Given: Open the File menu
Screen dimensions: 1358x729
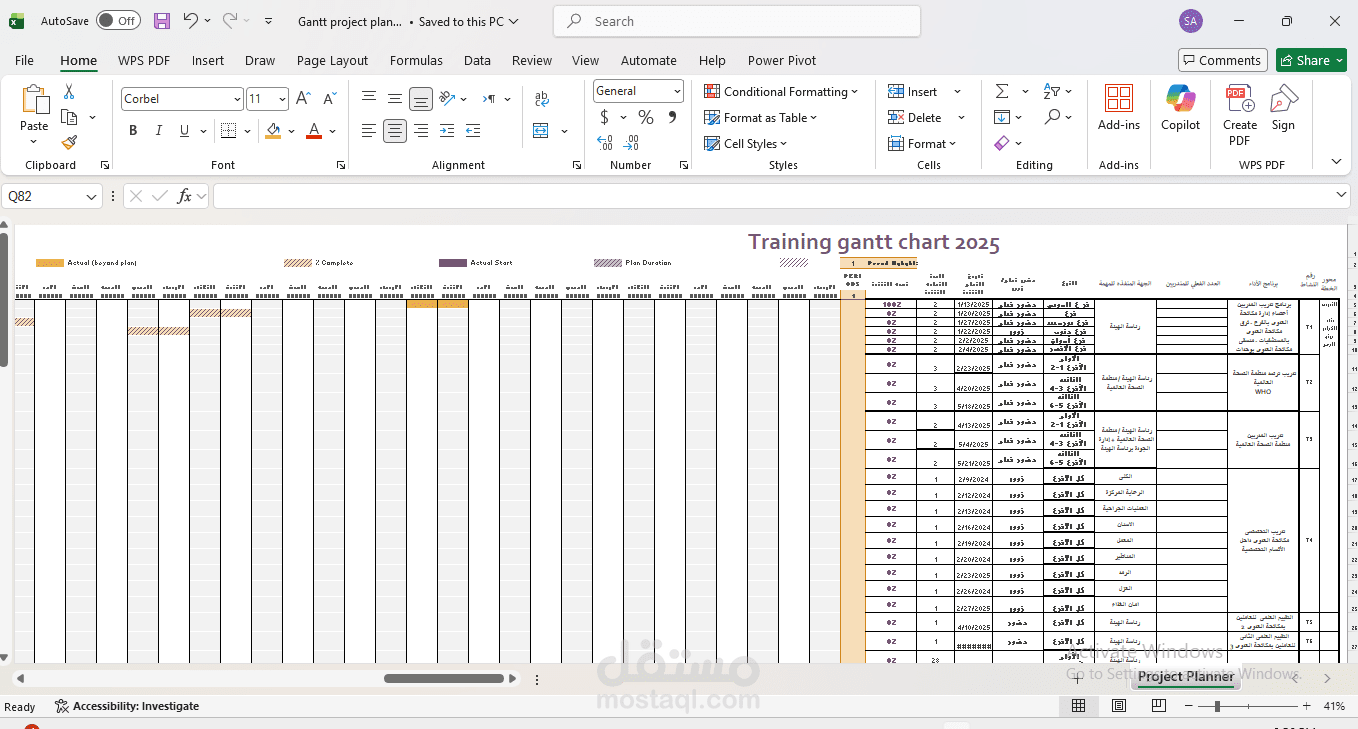Looking at the screenshot, I should [x=24, y=60].
